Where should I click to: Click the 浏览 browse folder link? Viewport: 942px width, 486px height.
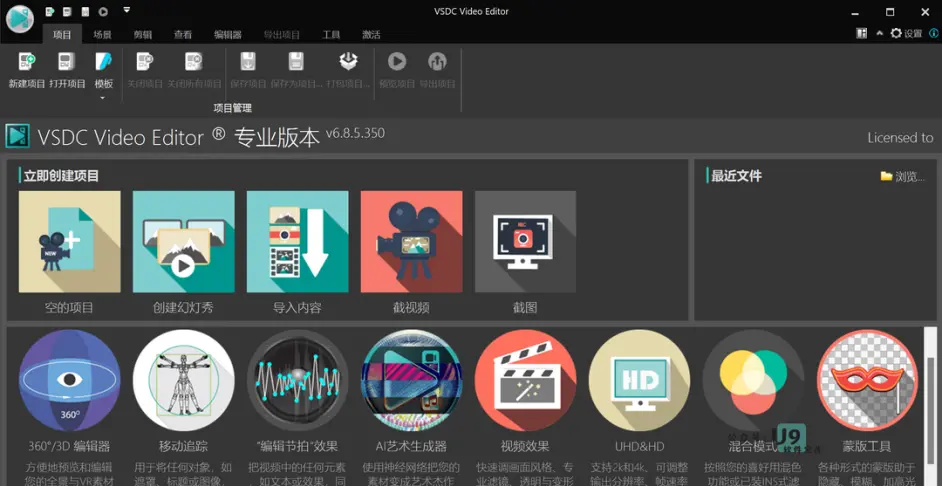[x=902, y=177]
